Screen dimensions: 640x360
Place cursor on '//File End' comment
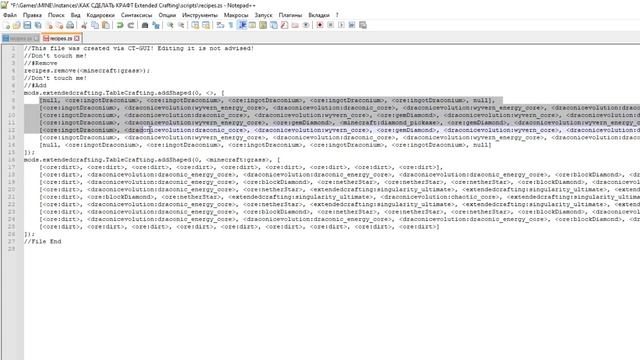click(42, 242)
